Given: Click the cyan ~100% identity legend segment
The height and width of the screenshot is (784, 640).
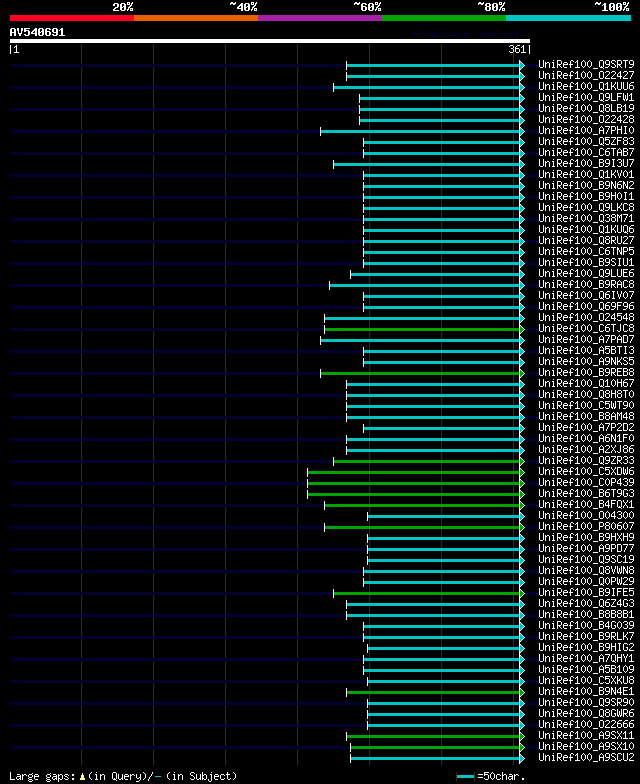Looking at the screenshot, I should [x=568, y=18].
